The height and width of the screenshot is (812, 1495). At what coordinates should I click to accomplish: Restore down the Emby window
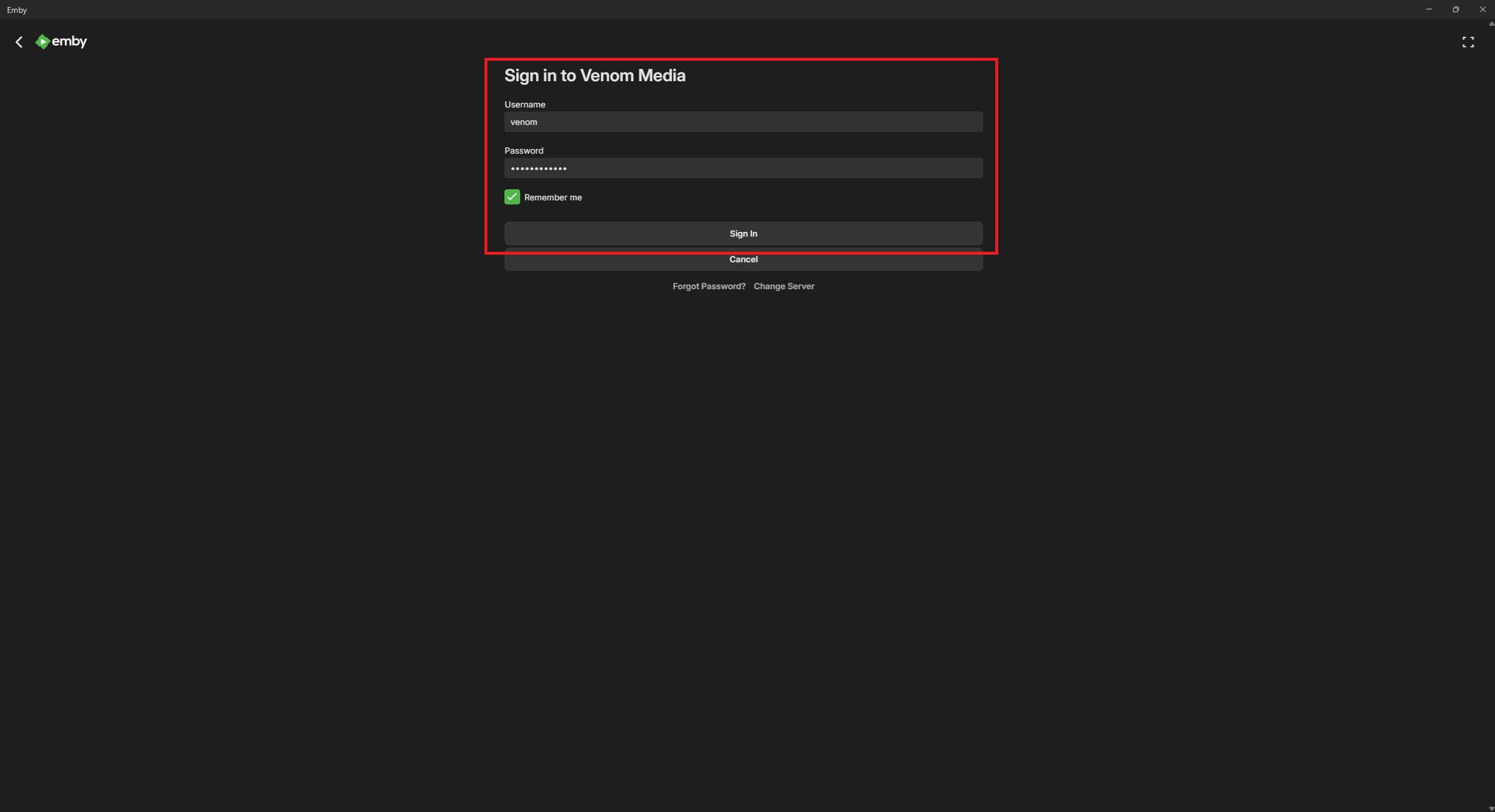click(1456, 9)
